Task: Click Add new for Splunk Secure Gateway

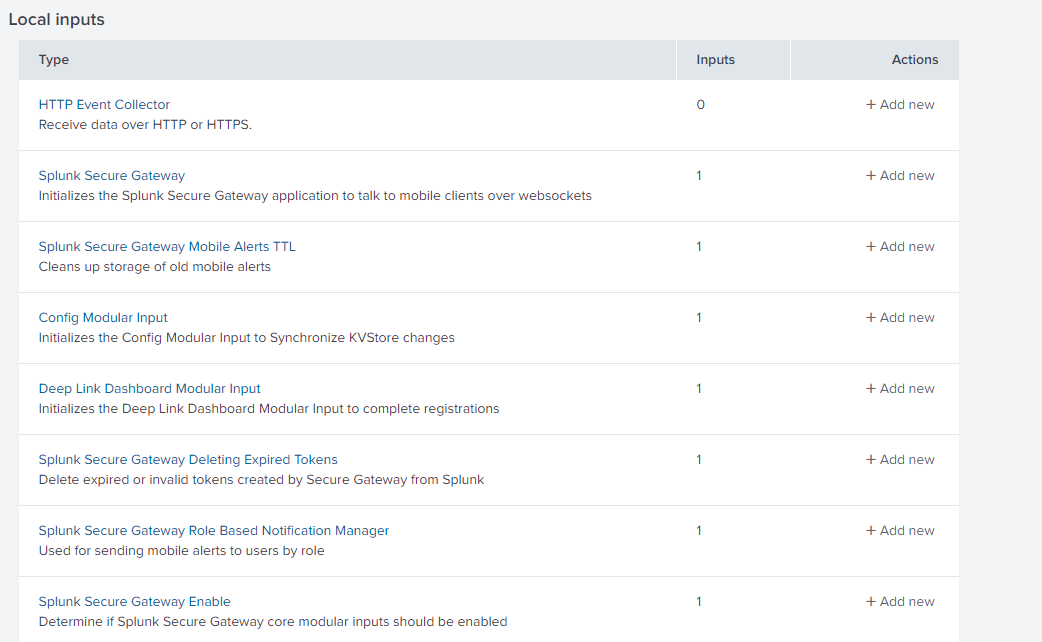Action: tap(900, 175)
